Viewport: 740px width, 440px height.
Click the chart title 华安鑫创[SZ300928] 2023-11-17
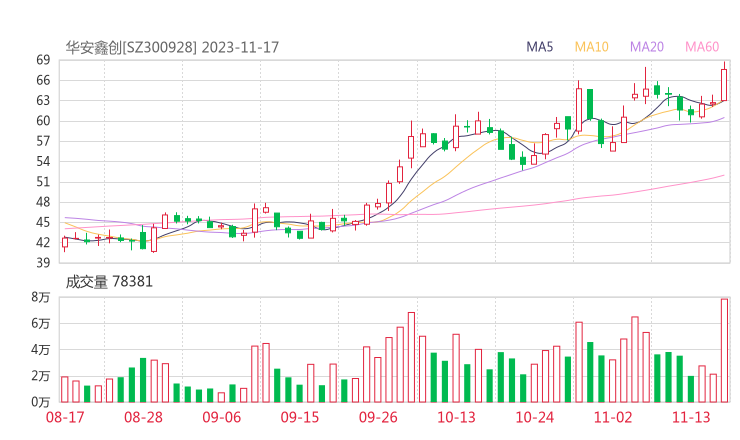coord(172,47)
